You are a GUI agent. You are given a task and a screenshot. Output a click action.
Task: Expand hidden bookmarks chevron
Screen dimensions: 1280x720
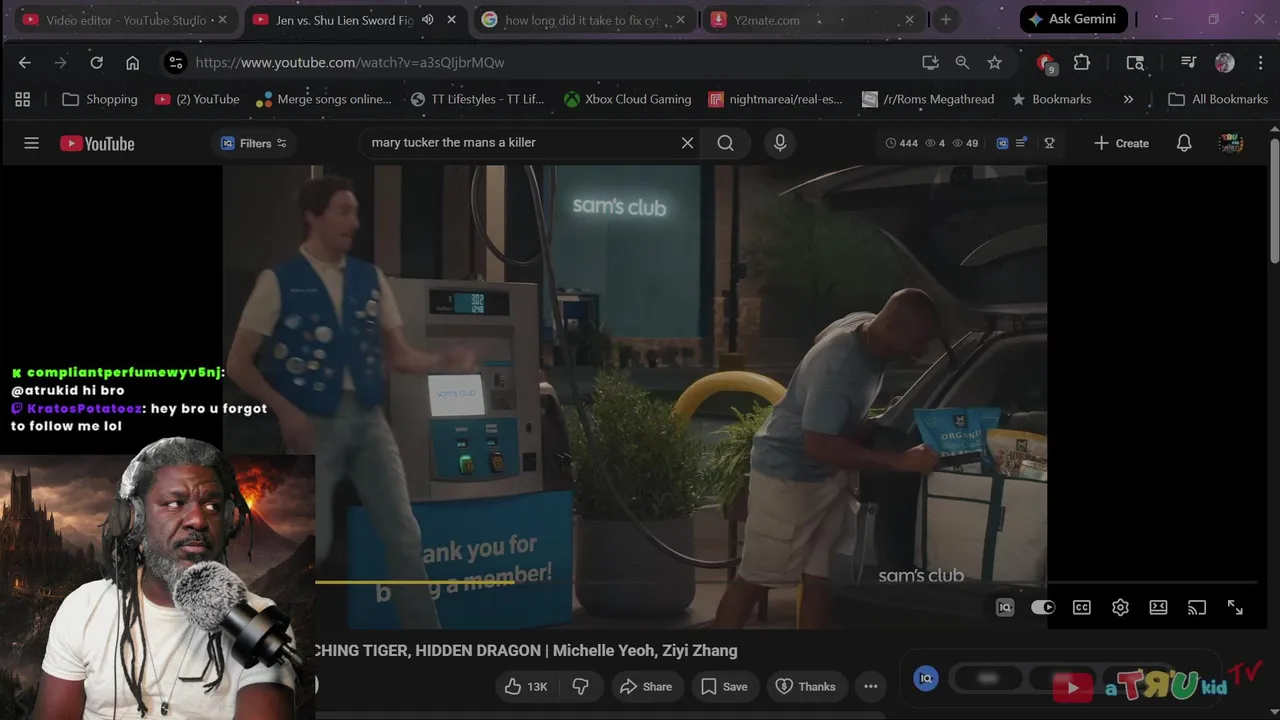coord(1128,99)
